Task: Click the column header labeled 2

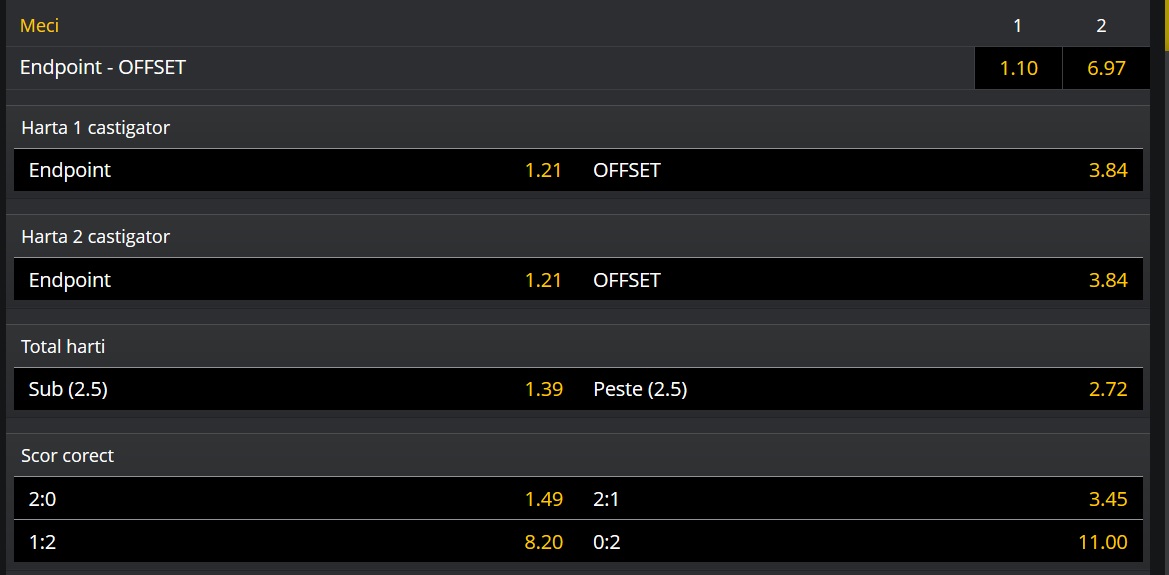Action: click(x=1101, y=26)
